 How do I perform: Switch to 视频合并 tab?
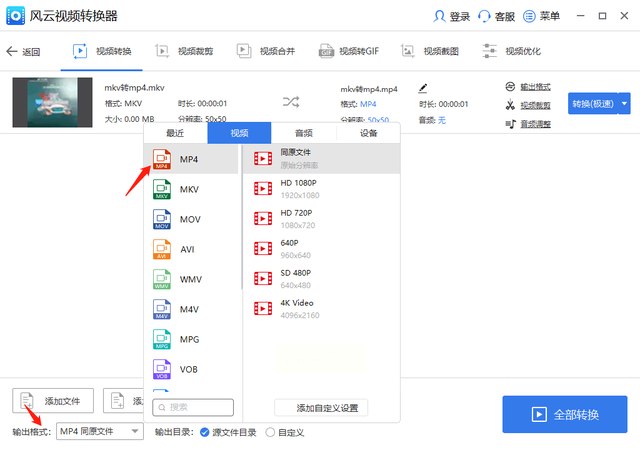[x=266, y=51]
